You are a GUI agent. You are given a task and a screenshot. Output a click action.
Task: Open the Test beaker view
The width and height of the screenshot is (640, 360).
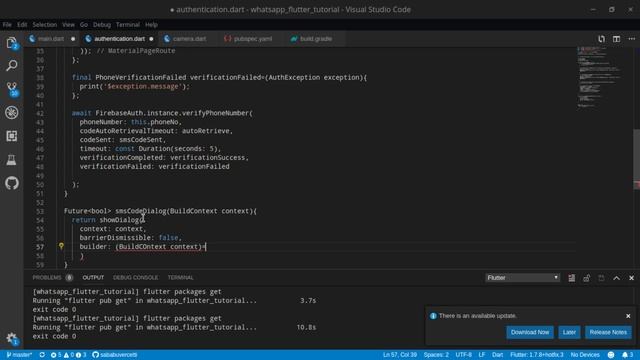[11, 160]
